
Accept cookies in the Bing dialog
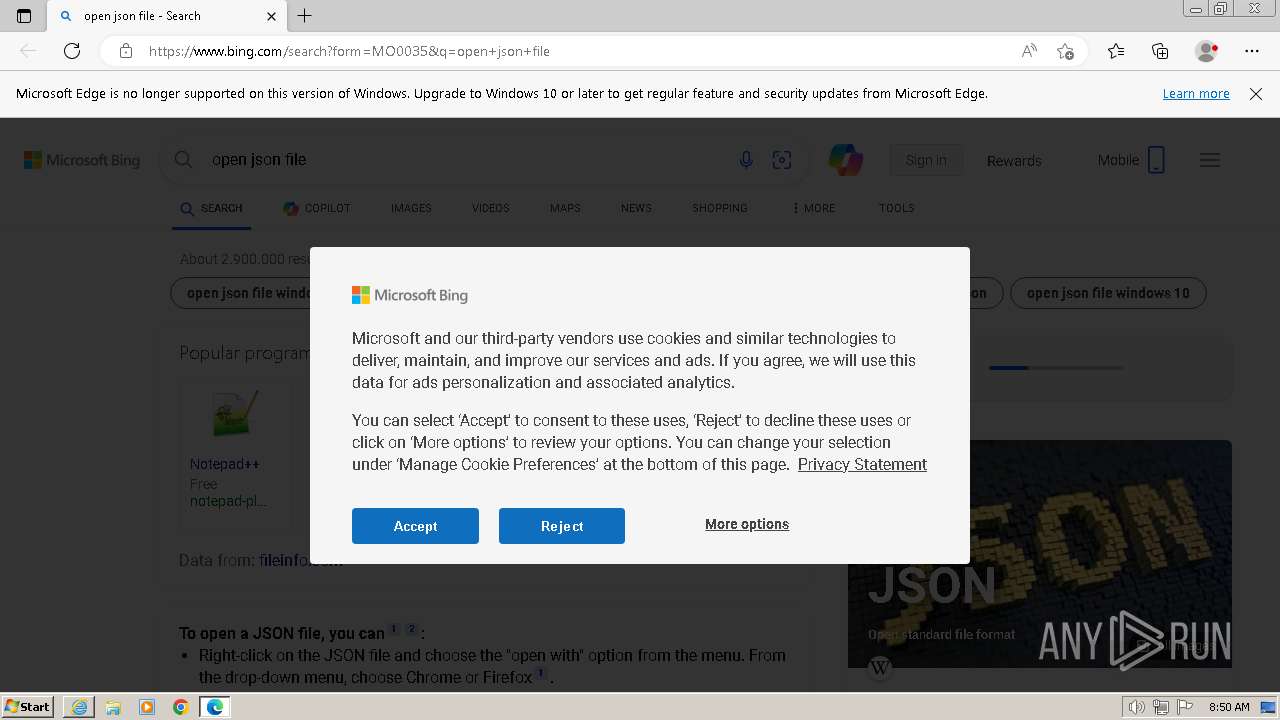point(415,526)
